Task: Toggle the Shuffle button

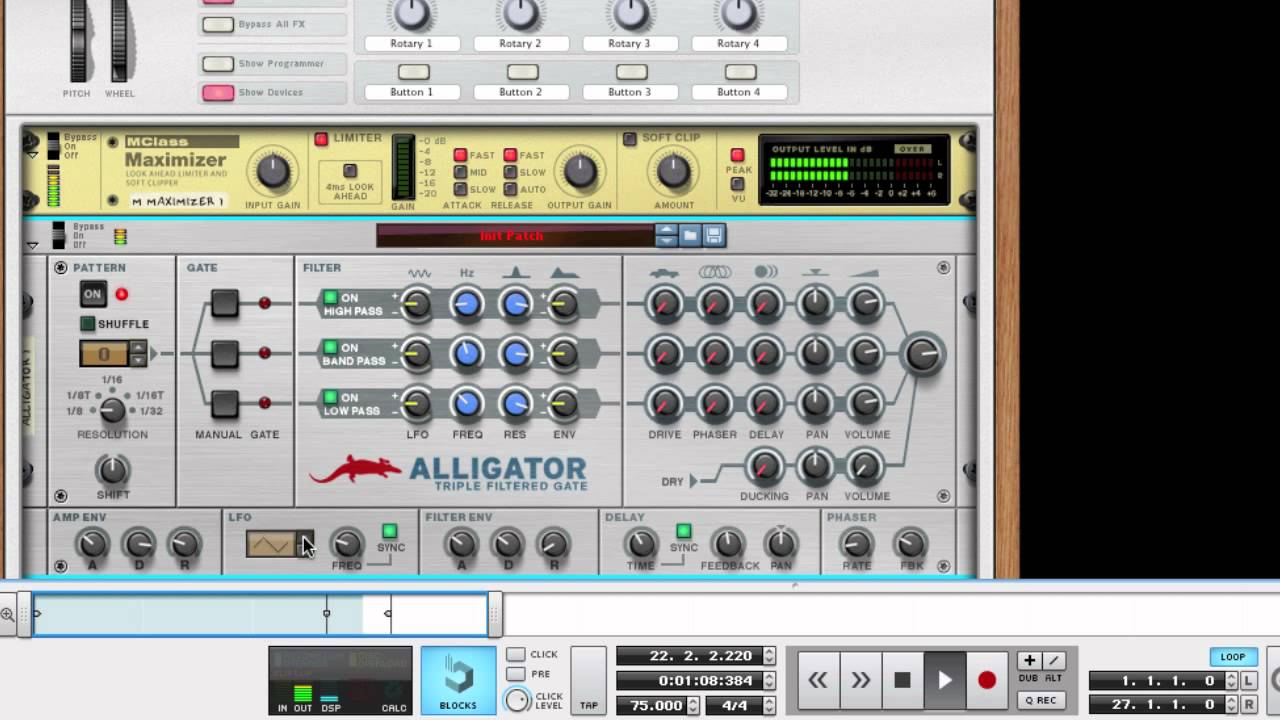Action: pyautogui.click(x=87, y=324)
